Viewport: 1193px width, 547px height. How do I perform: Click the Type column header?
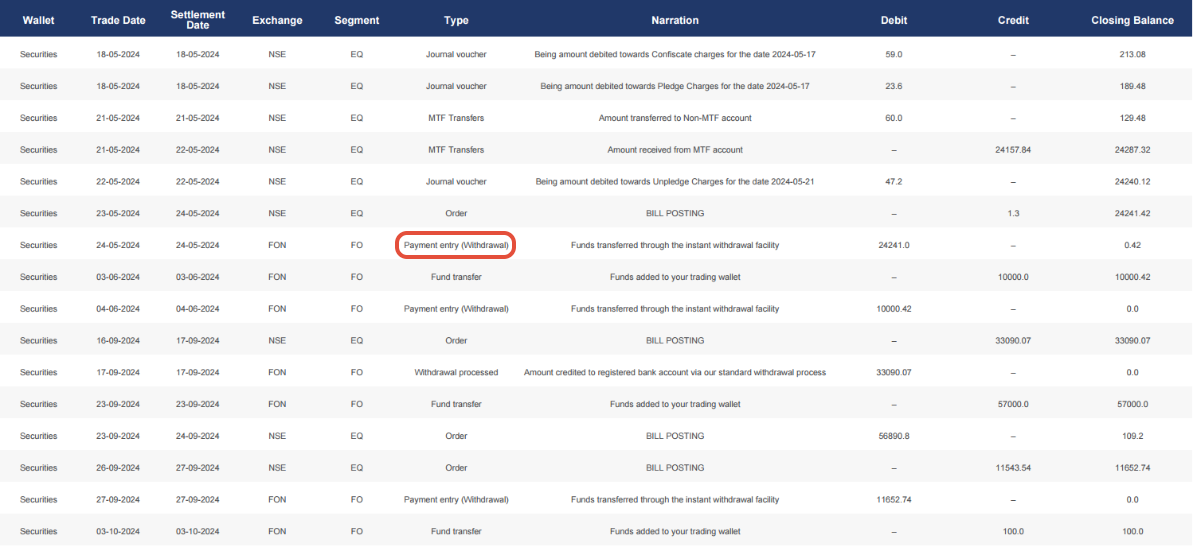coord(456,20)
